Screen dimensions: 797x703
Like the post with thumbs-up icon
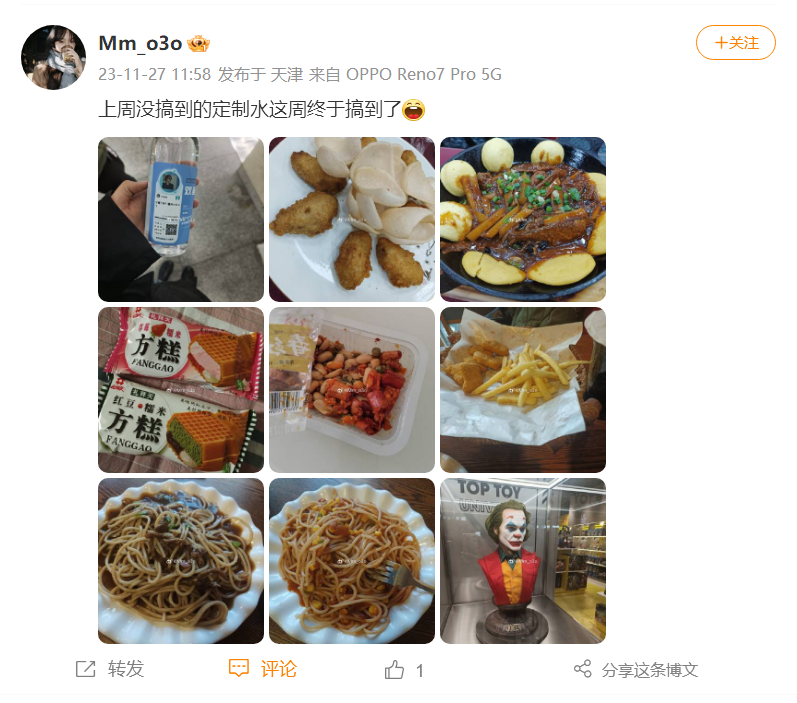394,670
